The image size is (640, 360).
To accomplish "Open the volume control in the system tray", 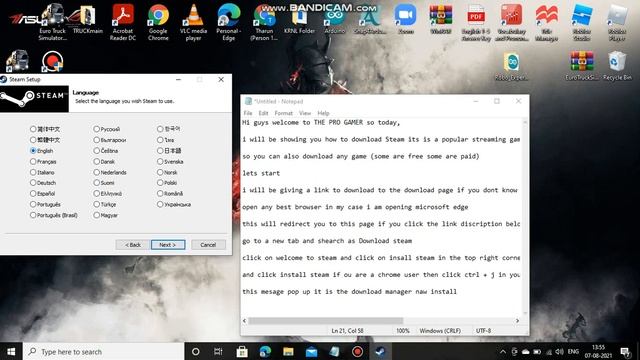I will 560,351.
